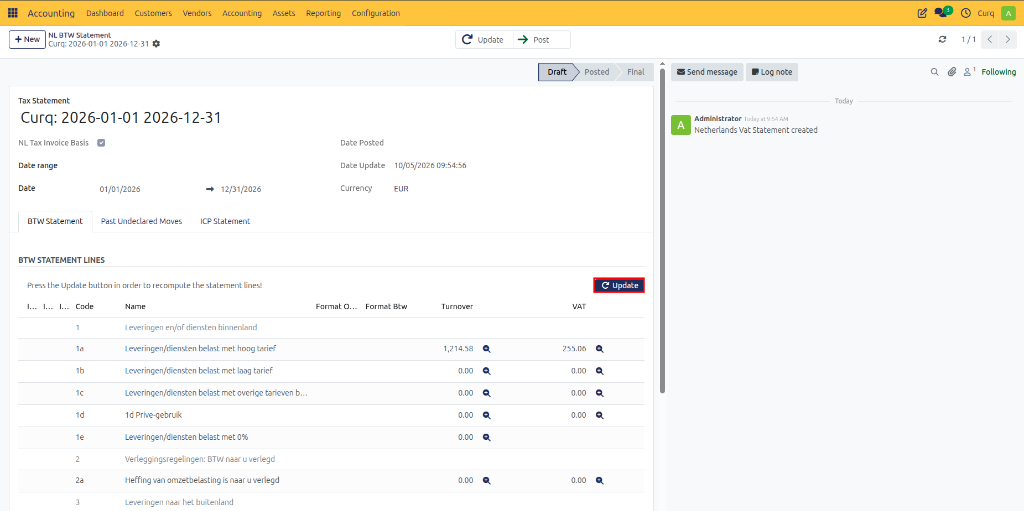Click the Format Btw column header
Image resolution: width=1024 pixels, height=511 pixels.
click(x=387, y=306)
